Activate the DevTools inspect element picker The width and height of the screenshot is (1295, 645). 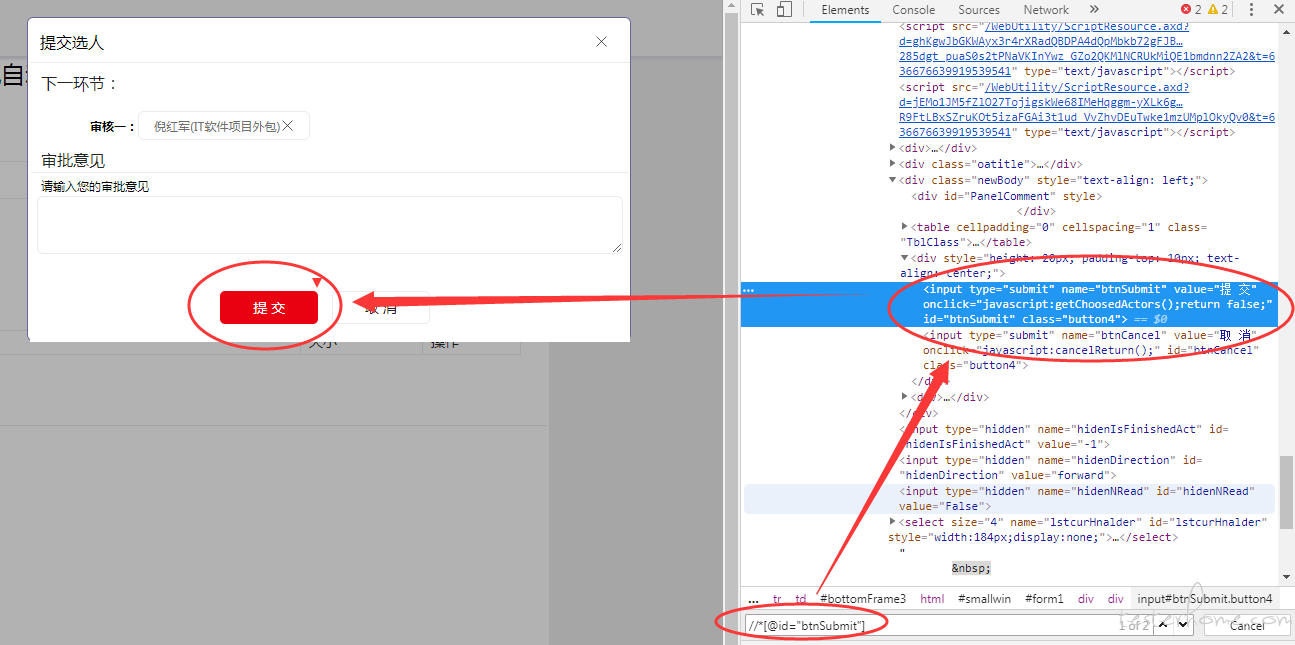coord(758,10)
